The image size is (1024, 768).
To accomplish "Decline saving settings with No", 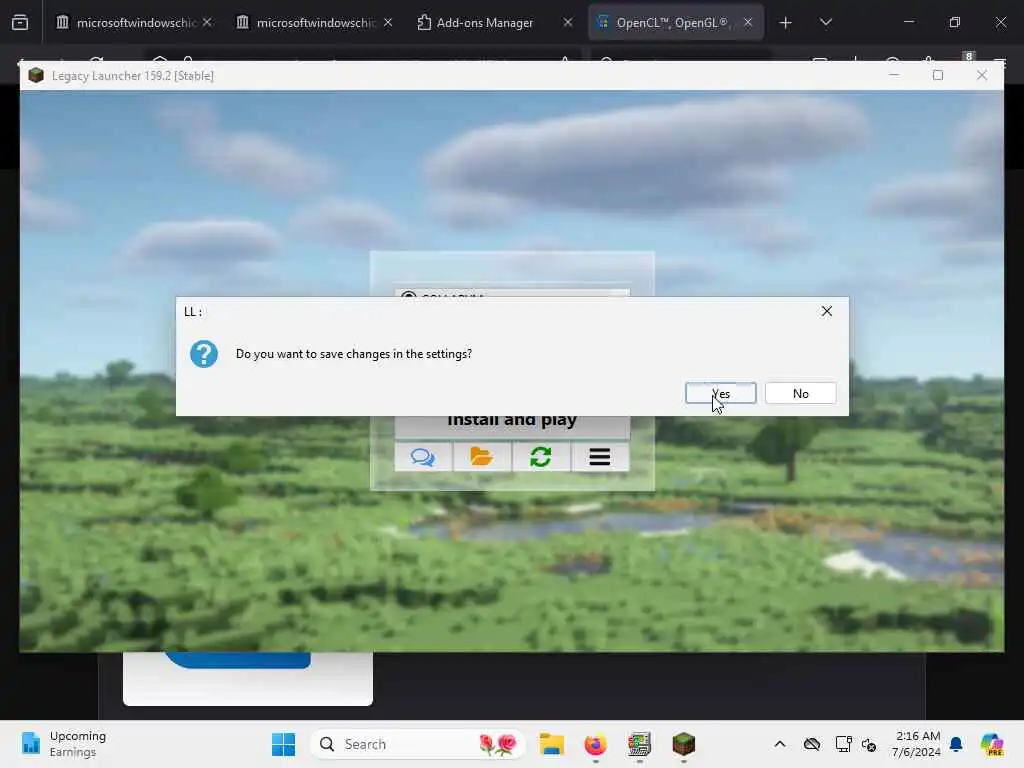I will (x=800, y=393).
